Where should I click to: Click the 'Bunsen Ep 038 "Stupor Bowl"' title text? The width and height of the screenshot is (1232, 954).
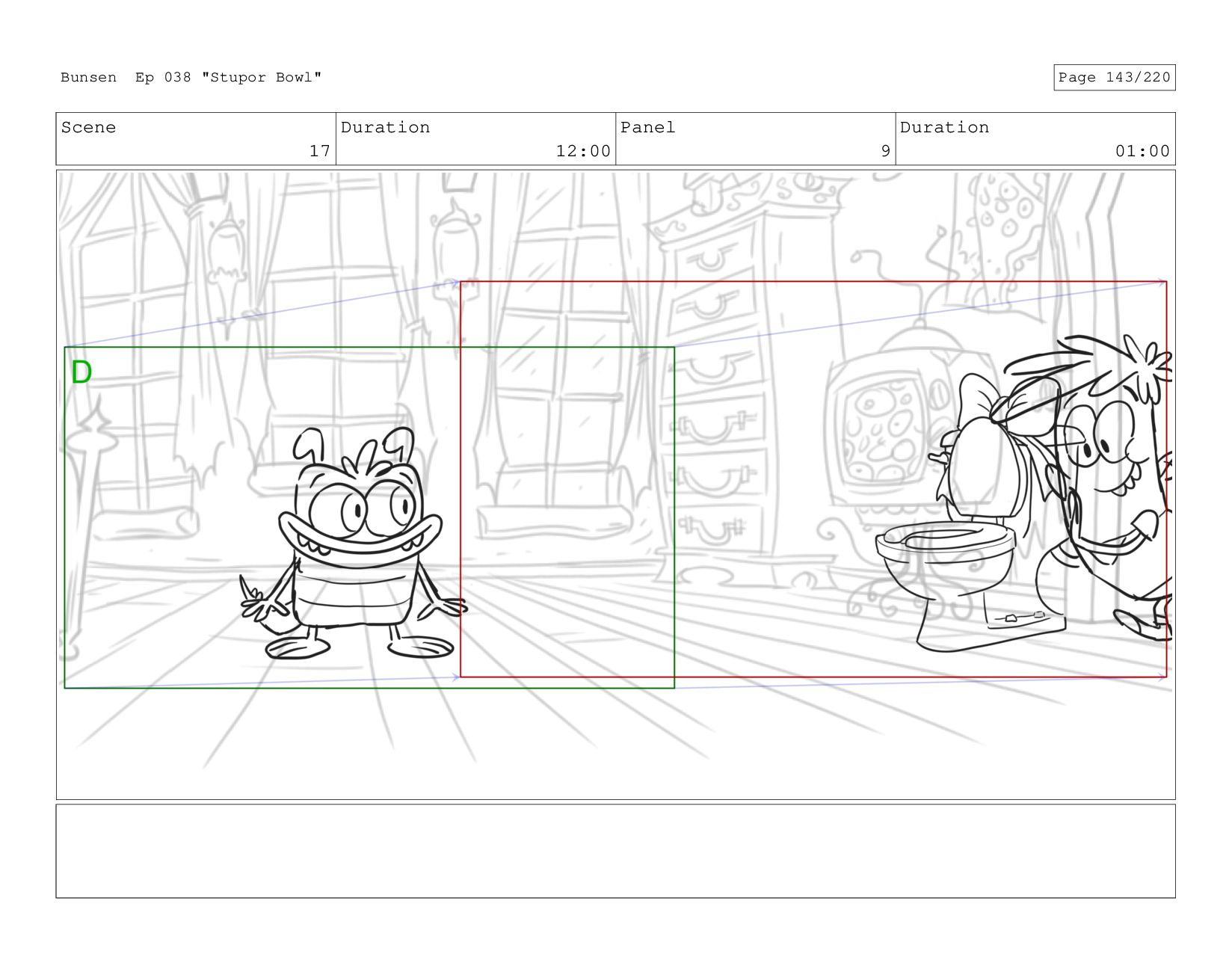191,78
